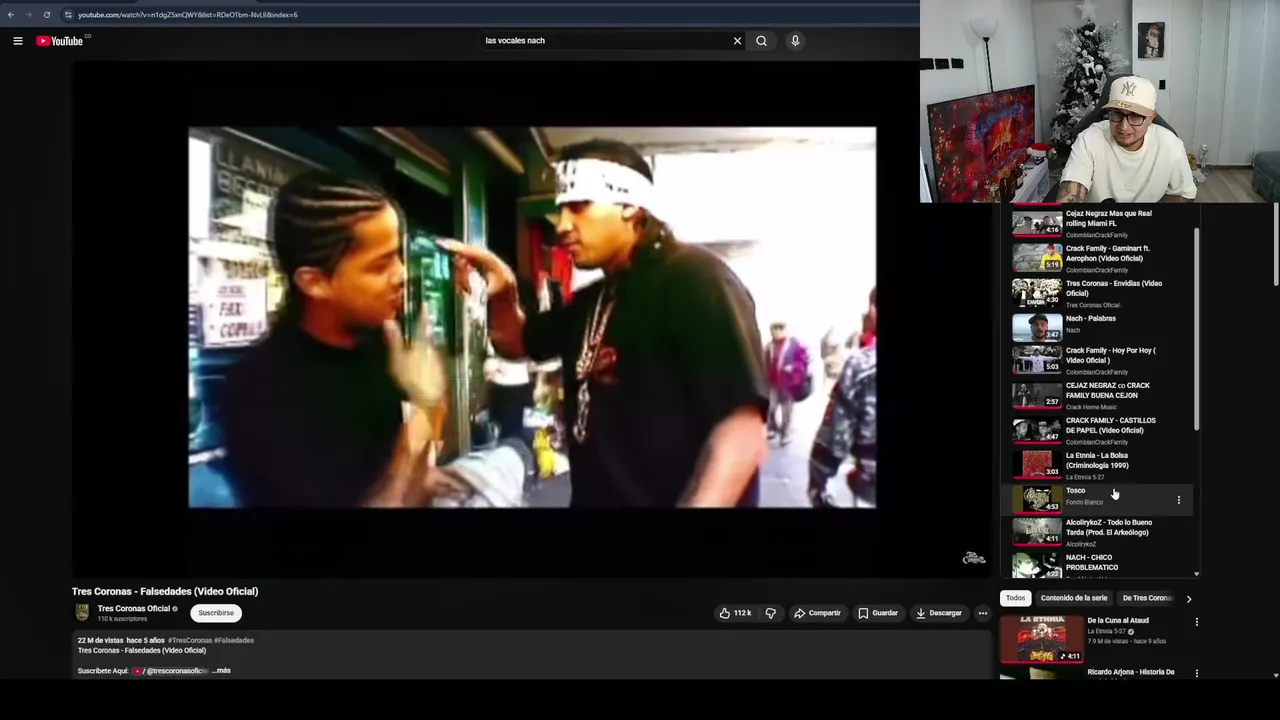Clear the search box with the X
The width and height of the screenshot is (1280, 720).
pos(737,41)
